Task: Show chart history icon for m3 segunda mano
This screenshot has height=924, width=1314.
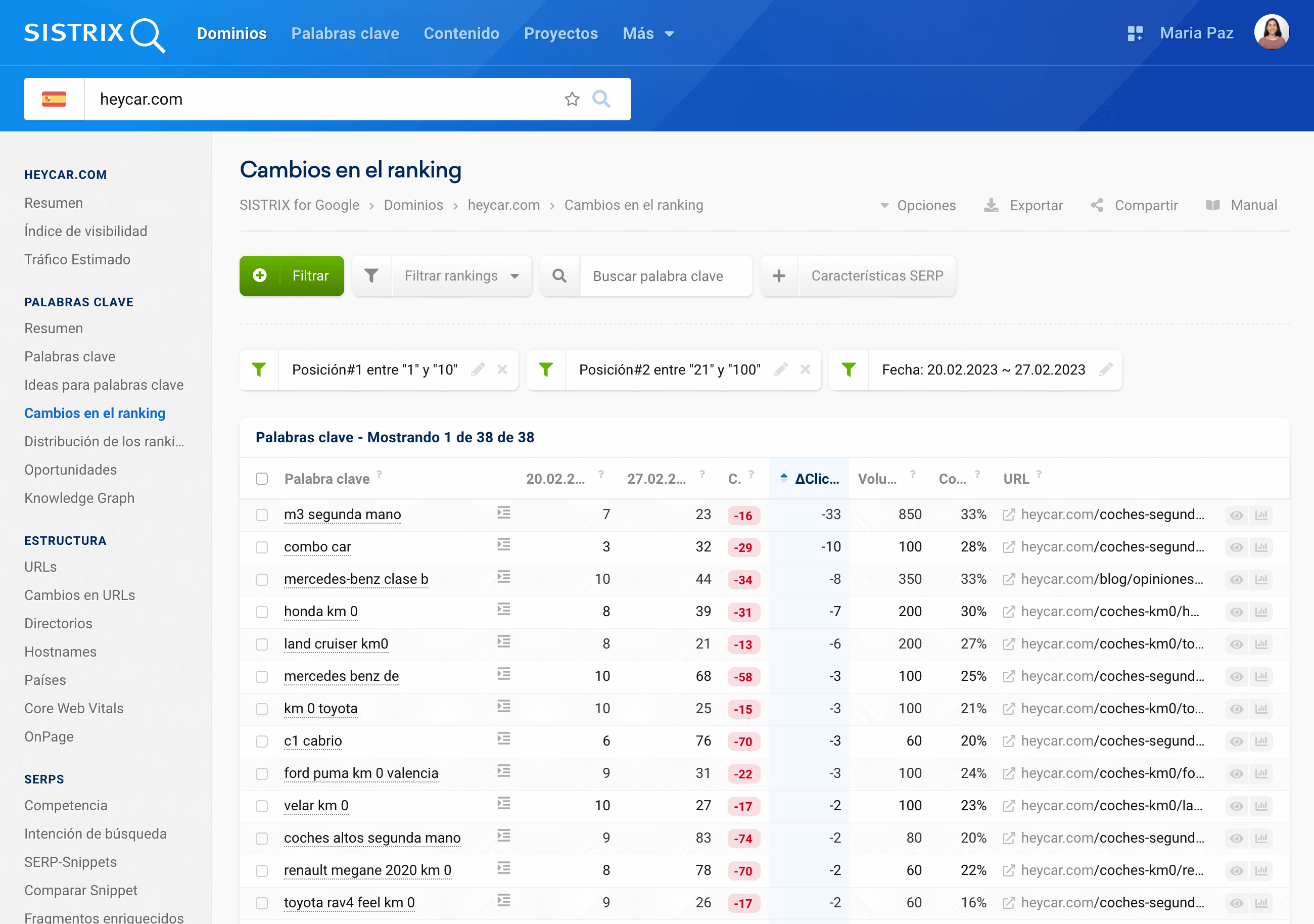Action: (x=1261, y=515)
